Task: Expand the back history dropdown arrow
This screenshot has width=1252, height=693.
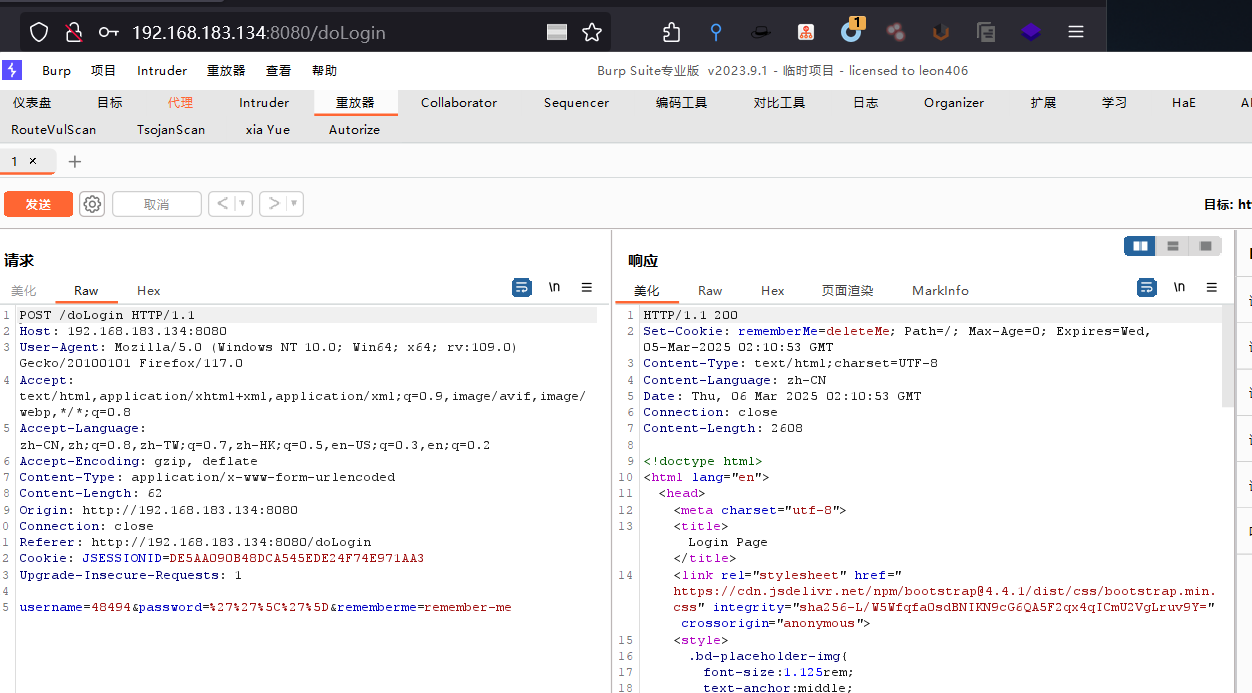Action: 243,204
